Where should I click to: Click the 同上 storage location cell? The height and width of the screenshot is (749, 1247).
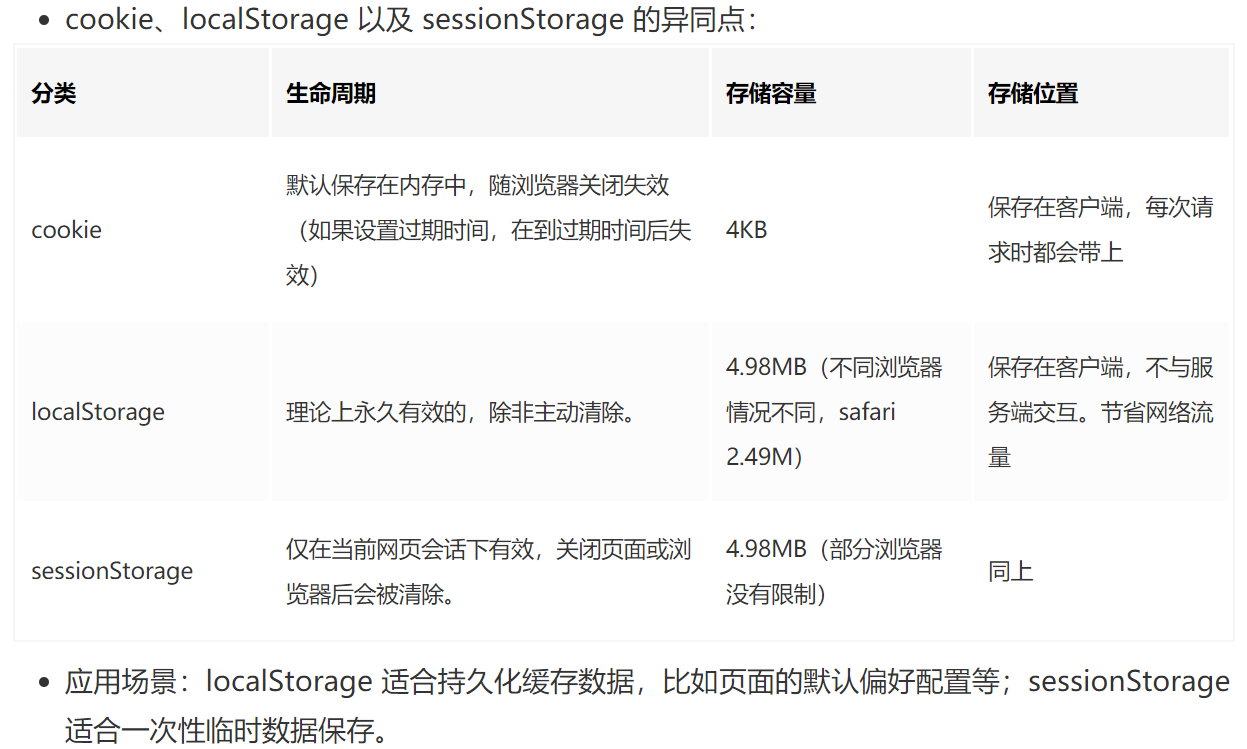(1010, 571)
